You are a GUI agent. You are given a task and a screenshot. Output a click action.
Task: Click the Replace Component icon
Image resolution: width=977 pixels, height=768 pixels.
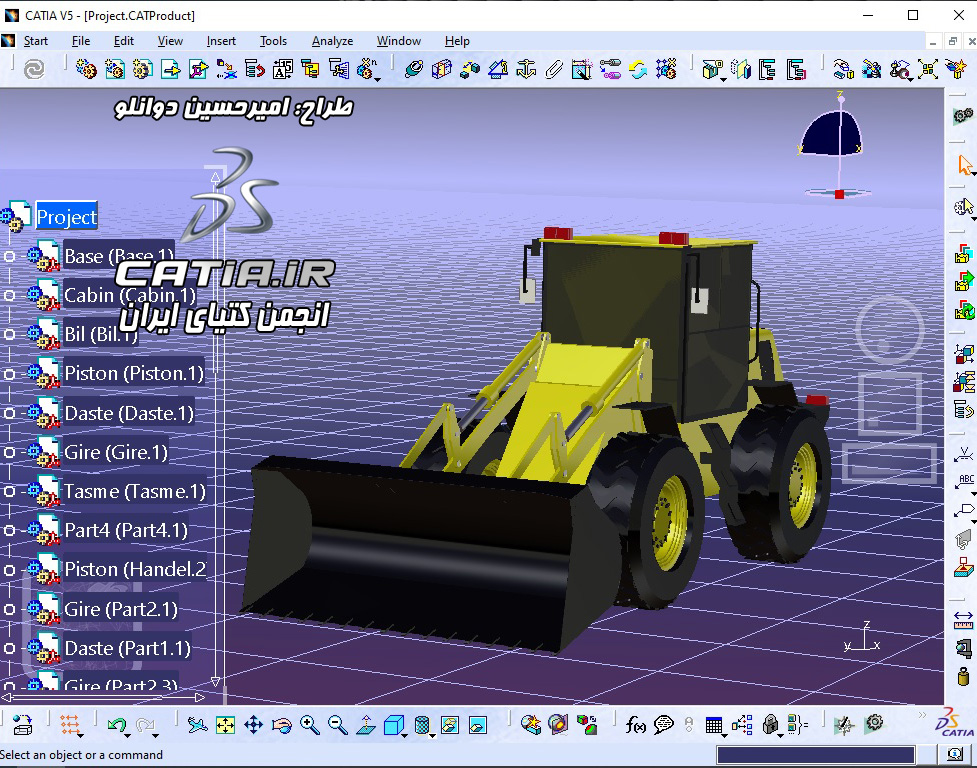click(226, 69)
